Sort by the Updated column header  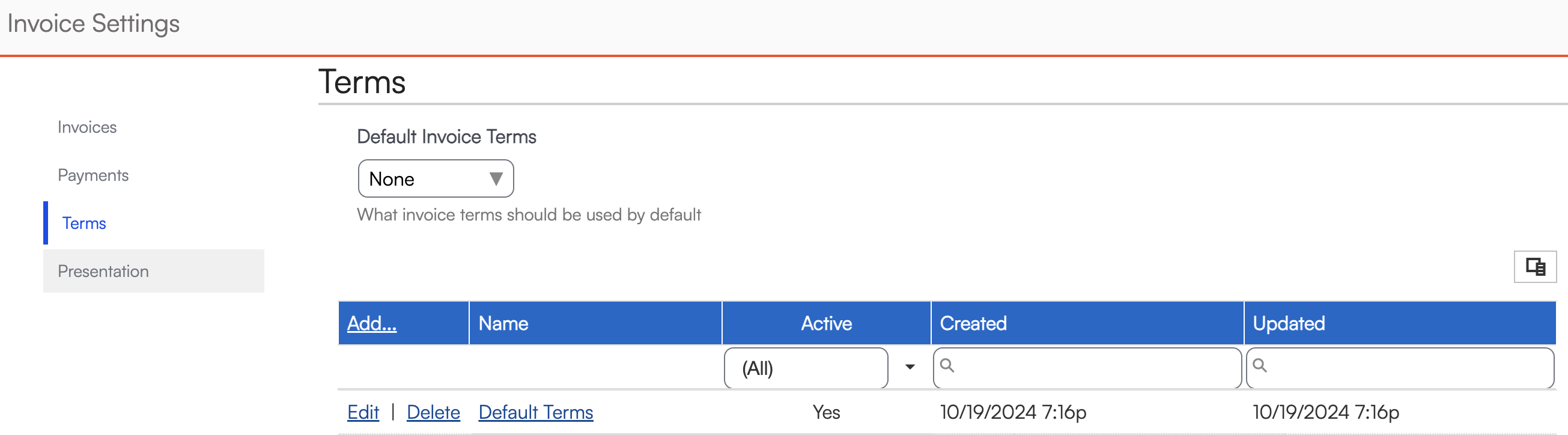(1288, 323)
